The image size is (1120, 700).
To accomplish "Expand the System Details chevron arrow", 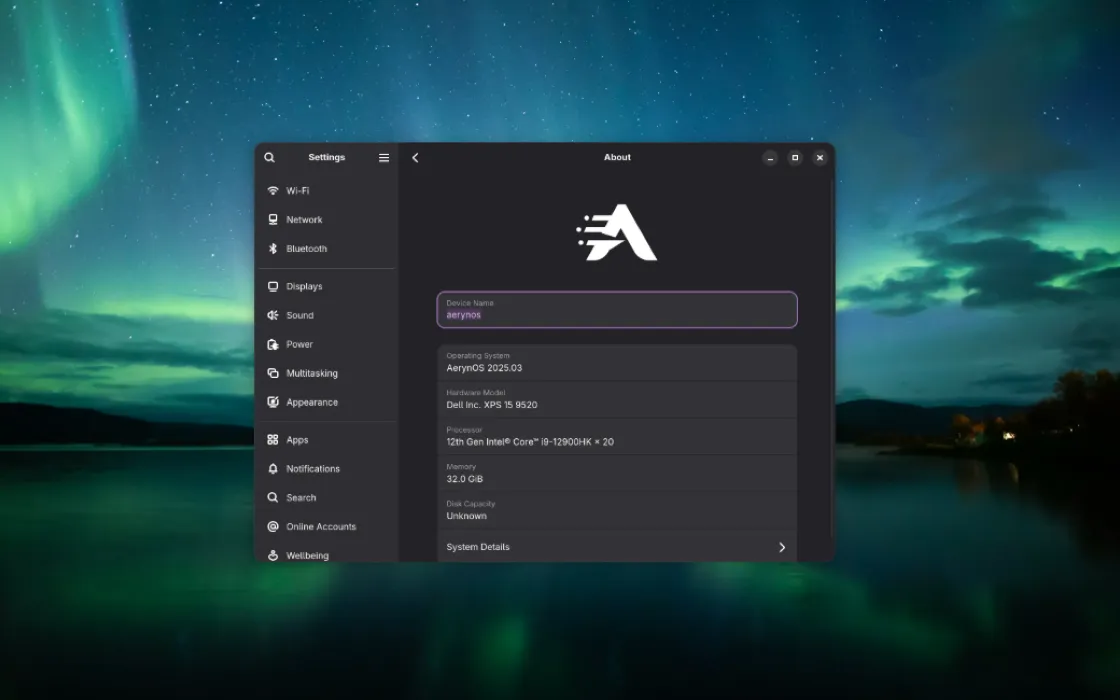I will click(782, 547).
